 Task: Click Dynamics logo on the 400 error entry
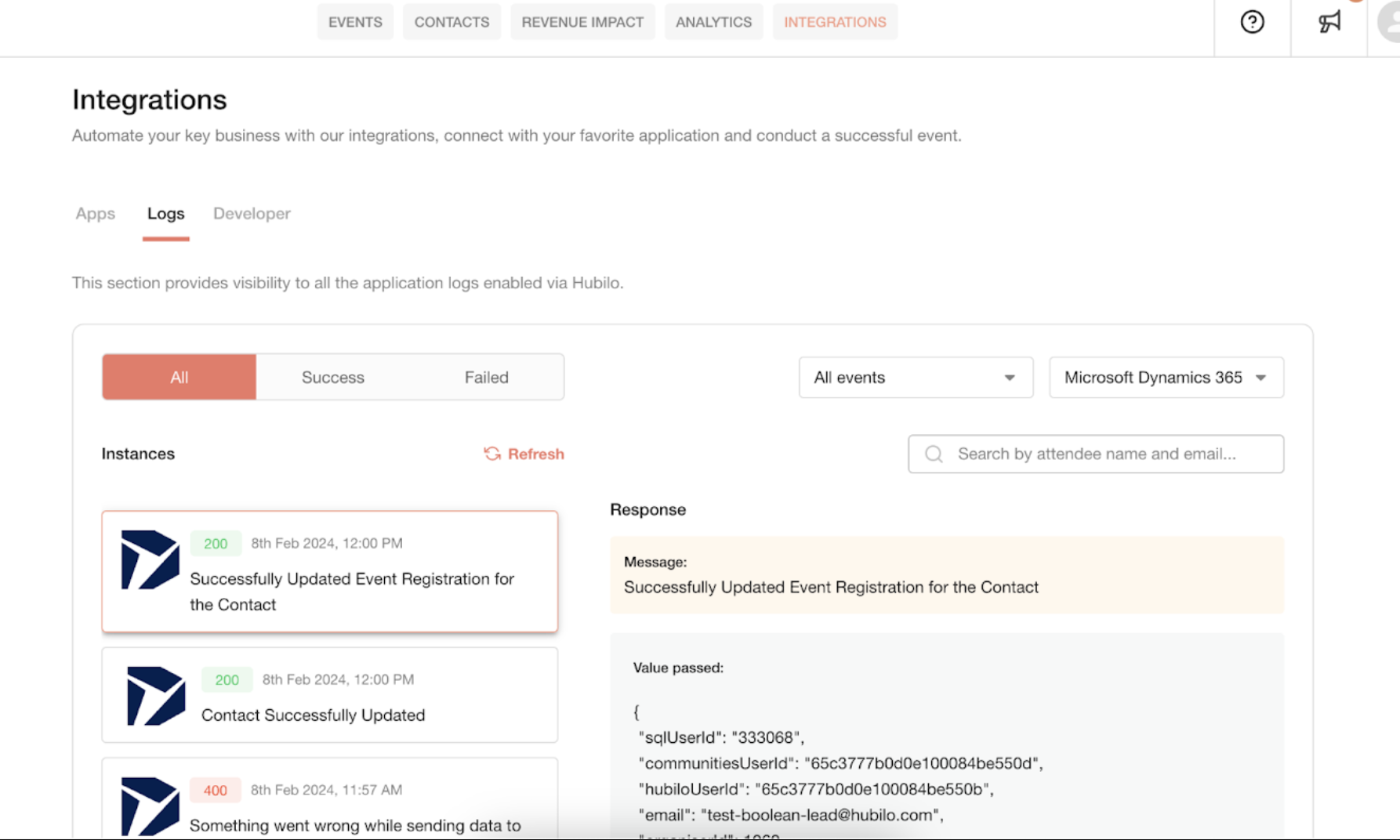click(x=150, y=806)
